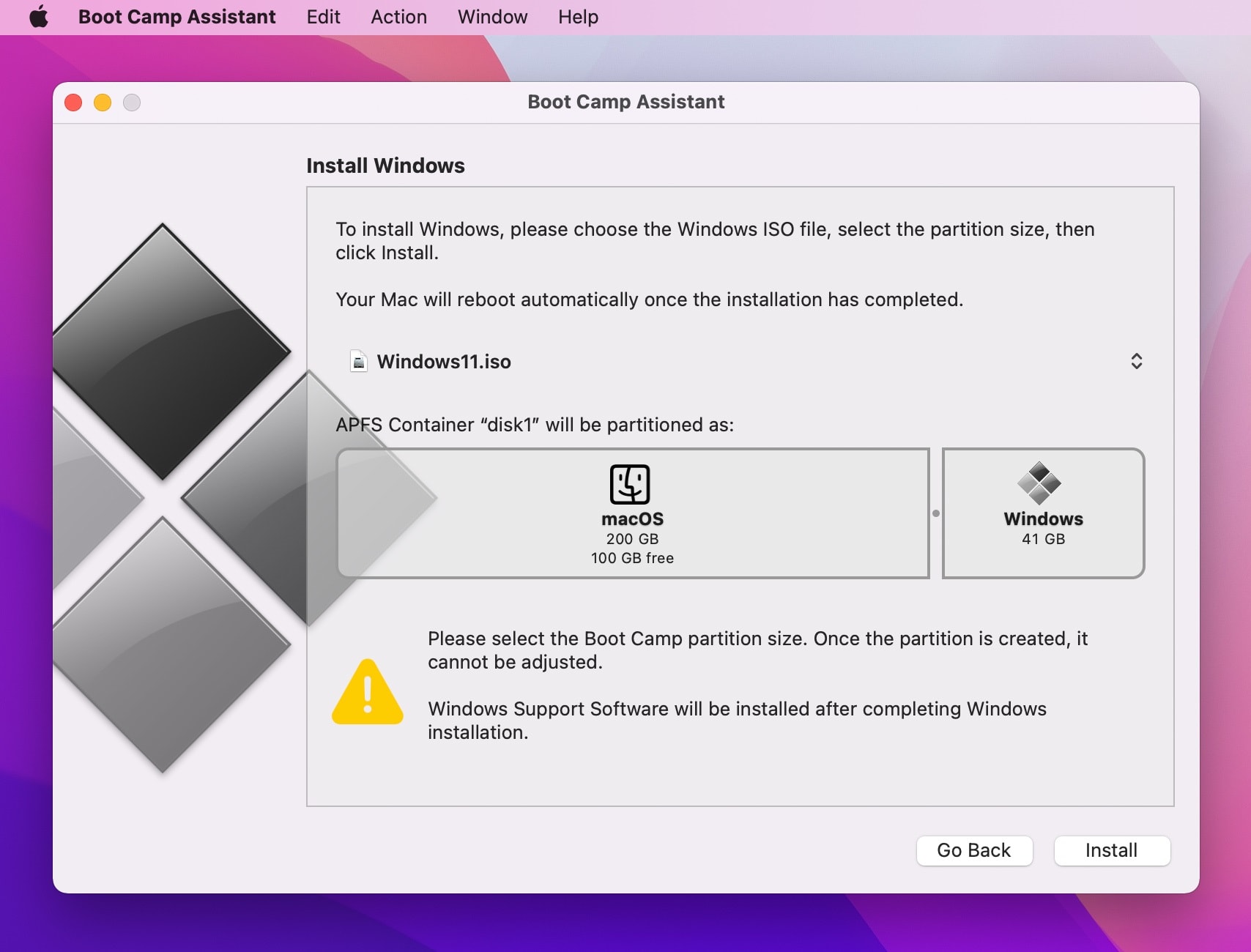Viewport: 1251px width, 952px height.
Task: Click the yellow minimize window button
Action: [x=102, y=103]
